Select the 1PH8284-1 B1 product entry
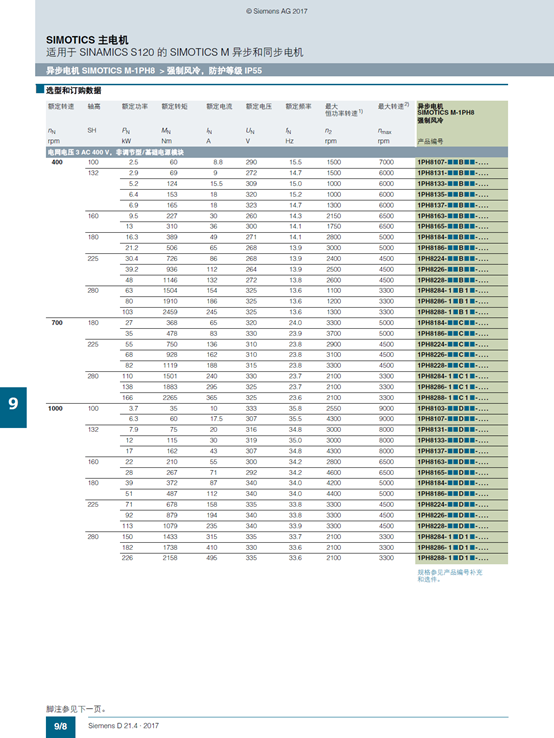This screenshot has width=554, height=738. (452, 291)
